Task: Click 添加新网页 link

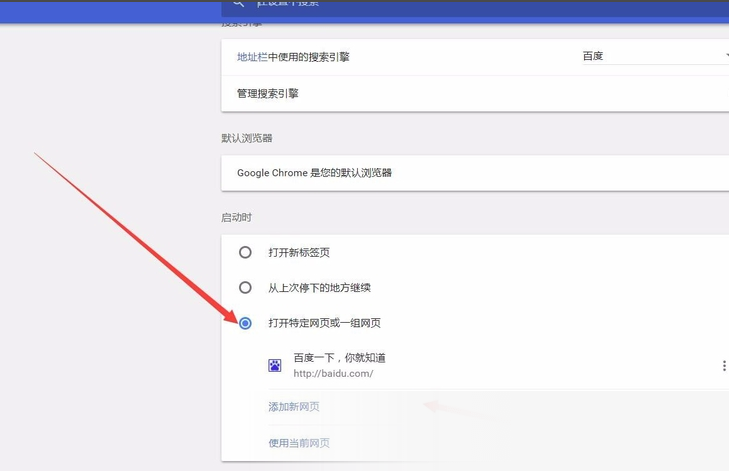Action: point(294,407)
